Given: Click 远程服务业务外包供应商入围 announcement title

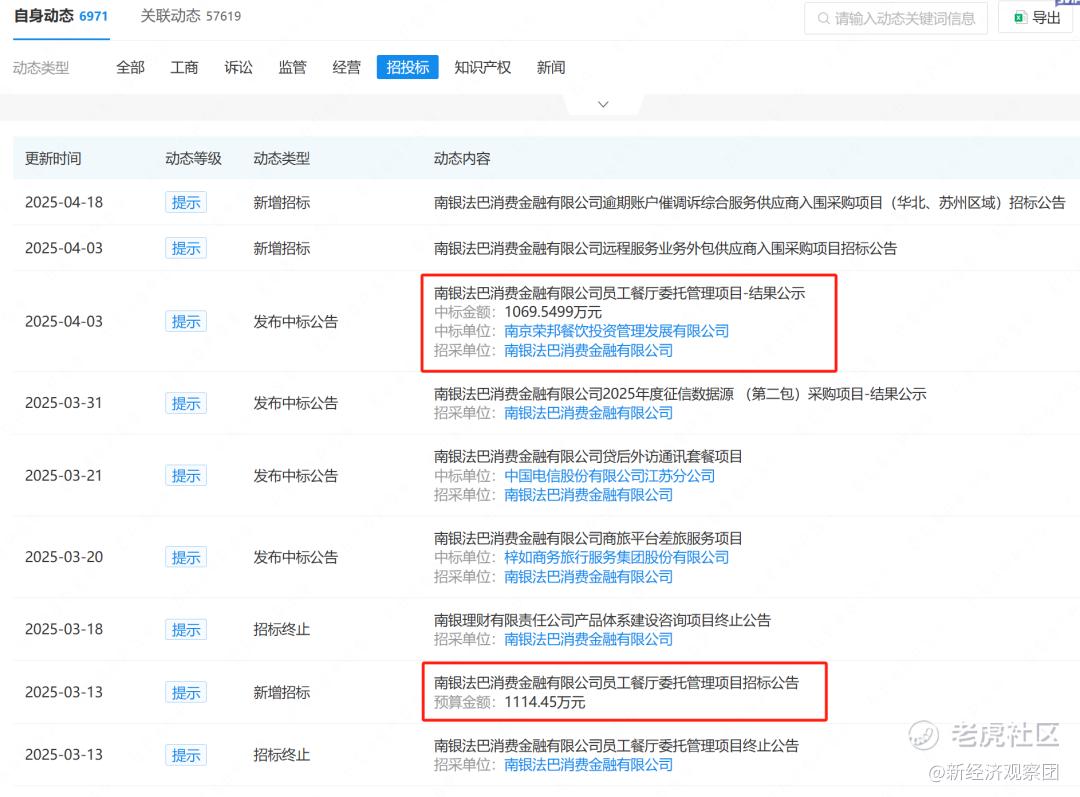Looking at the screenshot, I should coord(665,248).
